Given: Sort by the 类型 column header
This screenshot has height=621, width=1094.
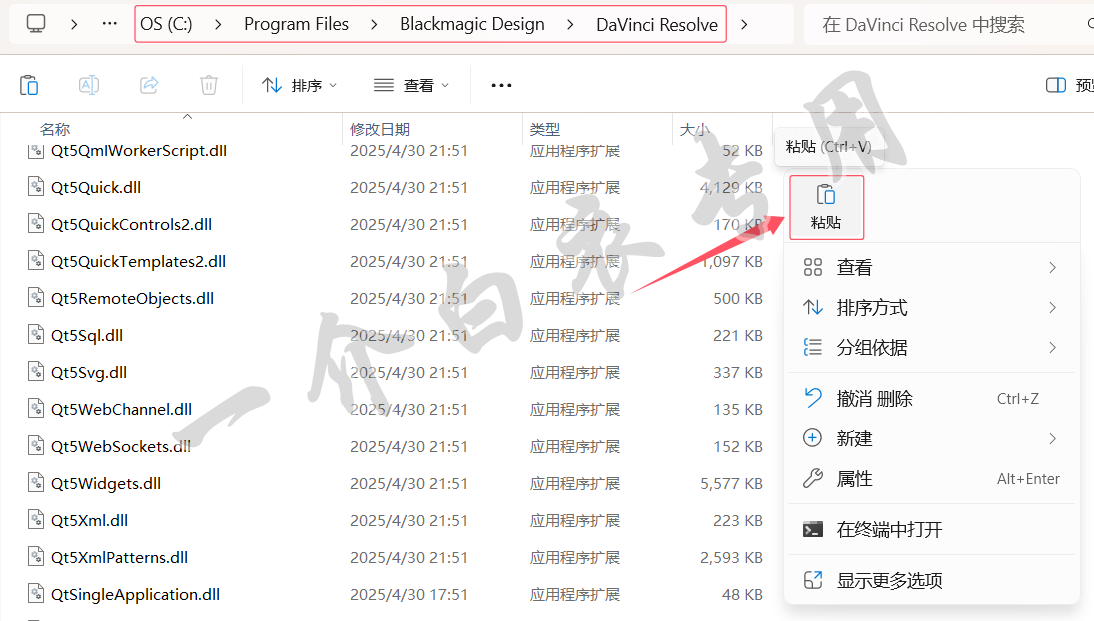Looking at the screenshot, I should pyautogui.click(x=545, y=129).
